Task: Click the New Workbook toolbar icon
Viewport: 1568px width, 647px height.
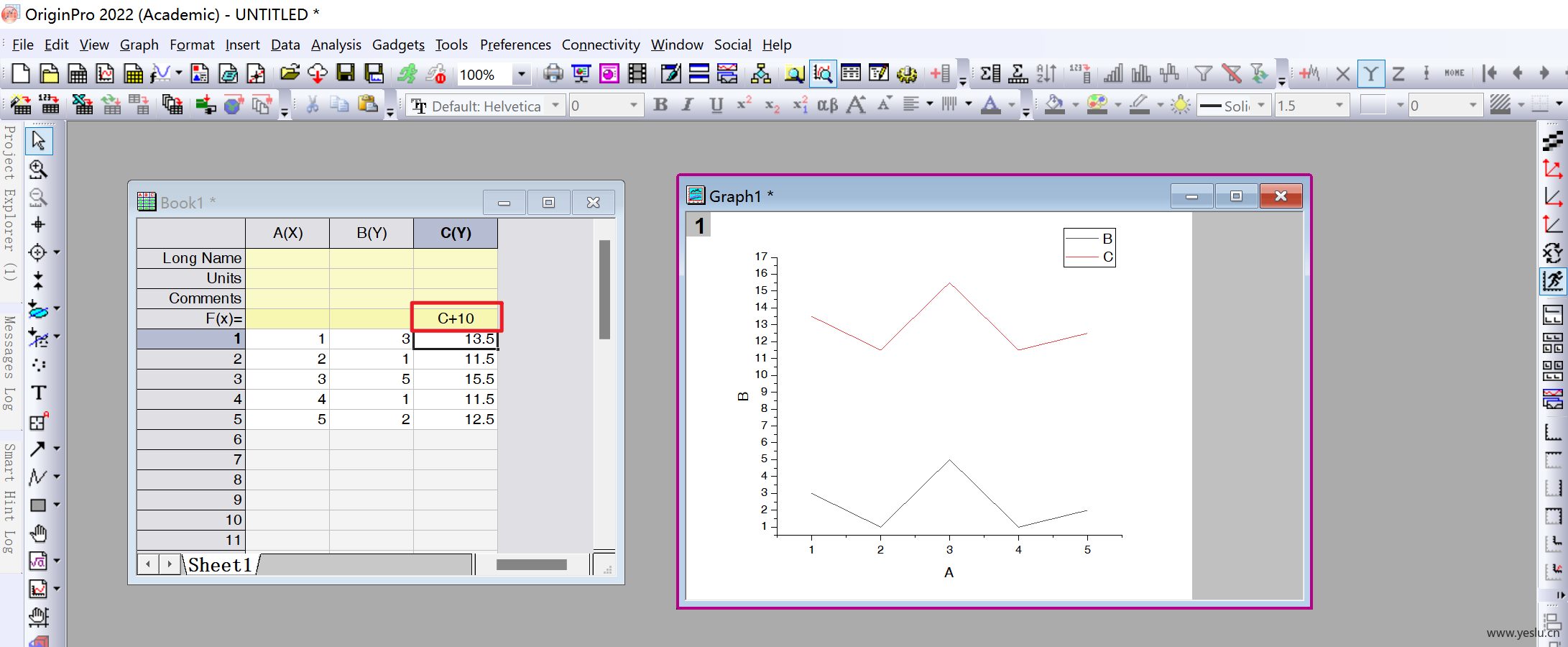Action: coord(77,73)
